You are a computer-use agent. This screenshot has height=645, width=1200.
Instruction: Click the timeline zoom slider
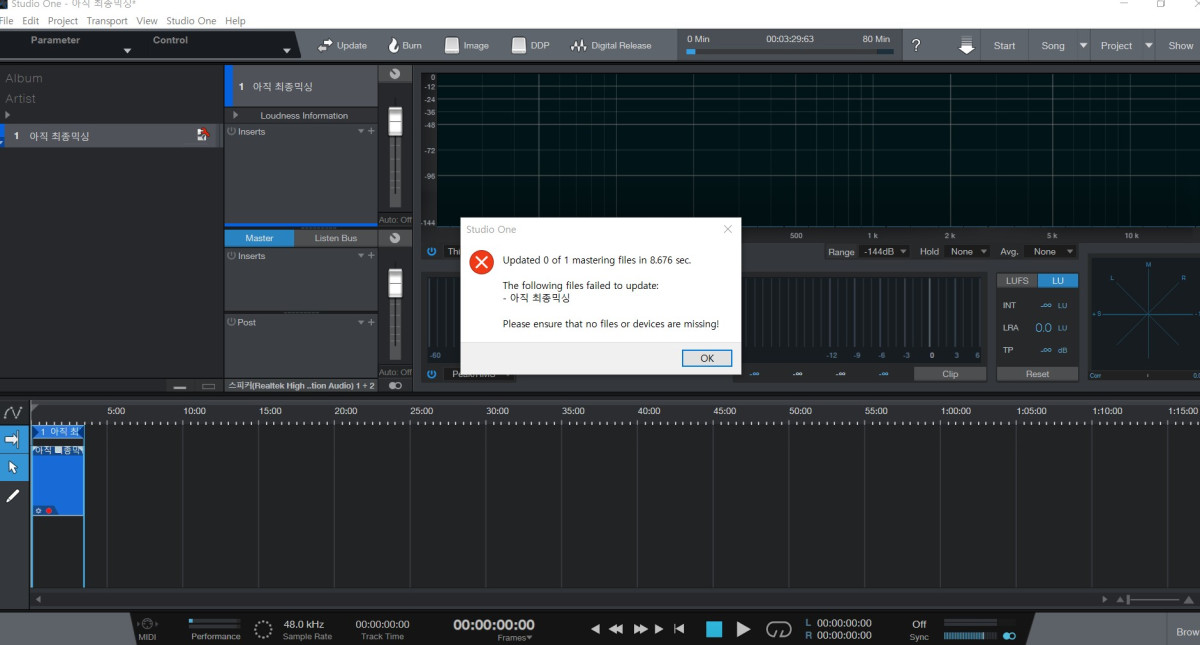pyautogui.click(x=1155, y=599)
